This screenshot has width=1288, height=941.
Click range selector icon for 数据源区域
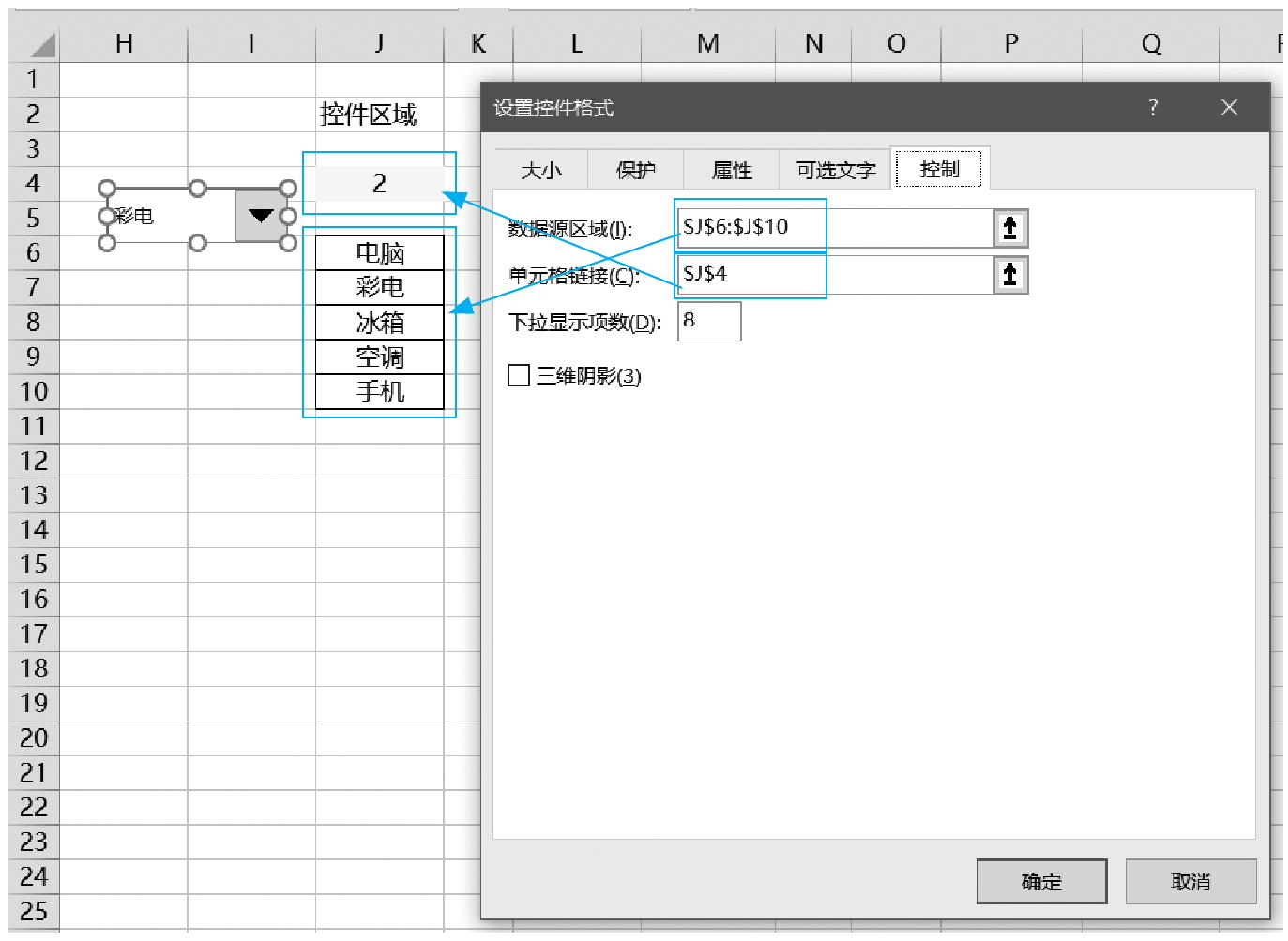click(x=1010, y=228)
